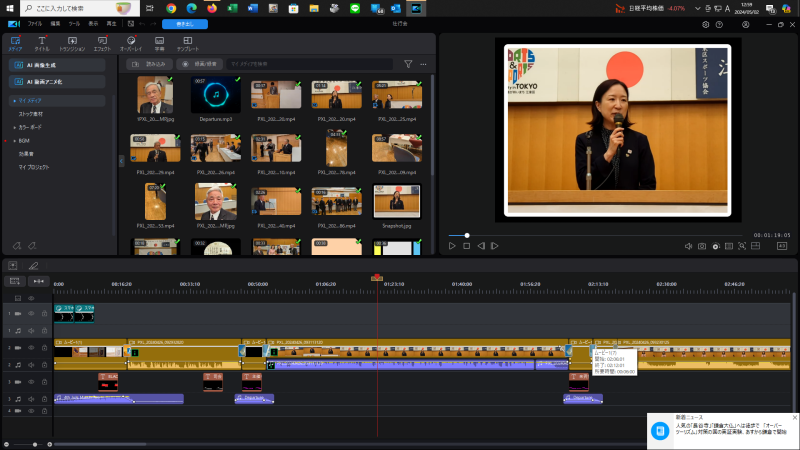
Task: Open the settings gear icon
Action: pyautogui.click(x=706, y=24)
